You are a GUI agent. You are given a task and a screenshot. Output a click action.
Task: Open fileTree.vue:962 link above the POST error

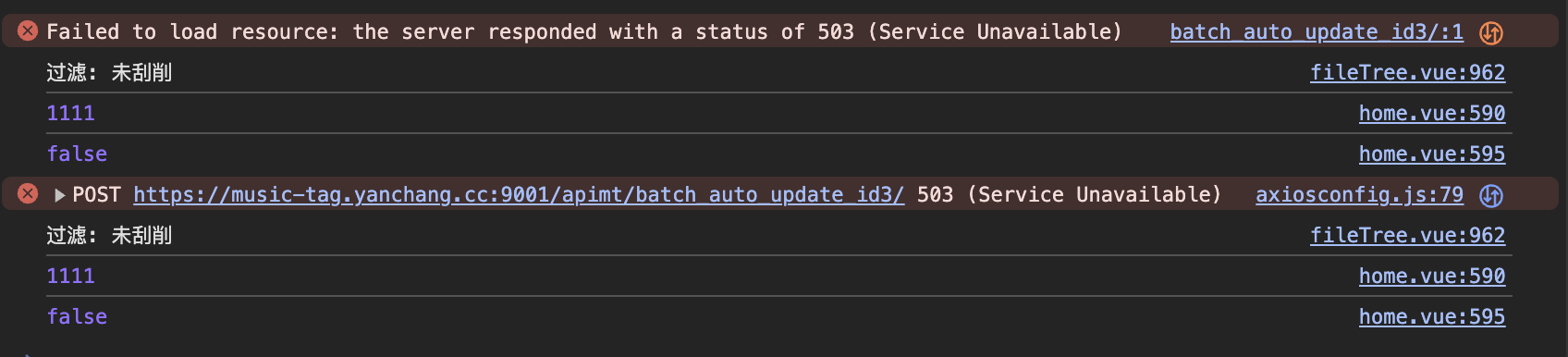(1407, 73)
